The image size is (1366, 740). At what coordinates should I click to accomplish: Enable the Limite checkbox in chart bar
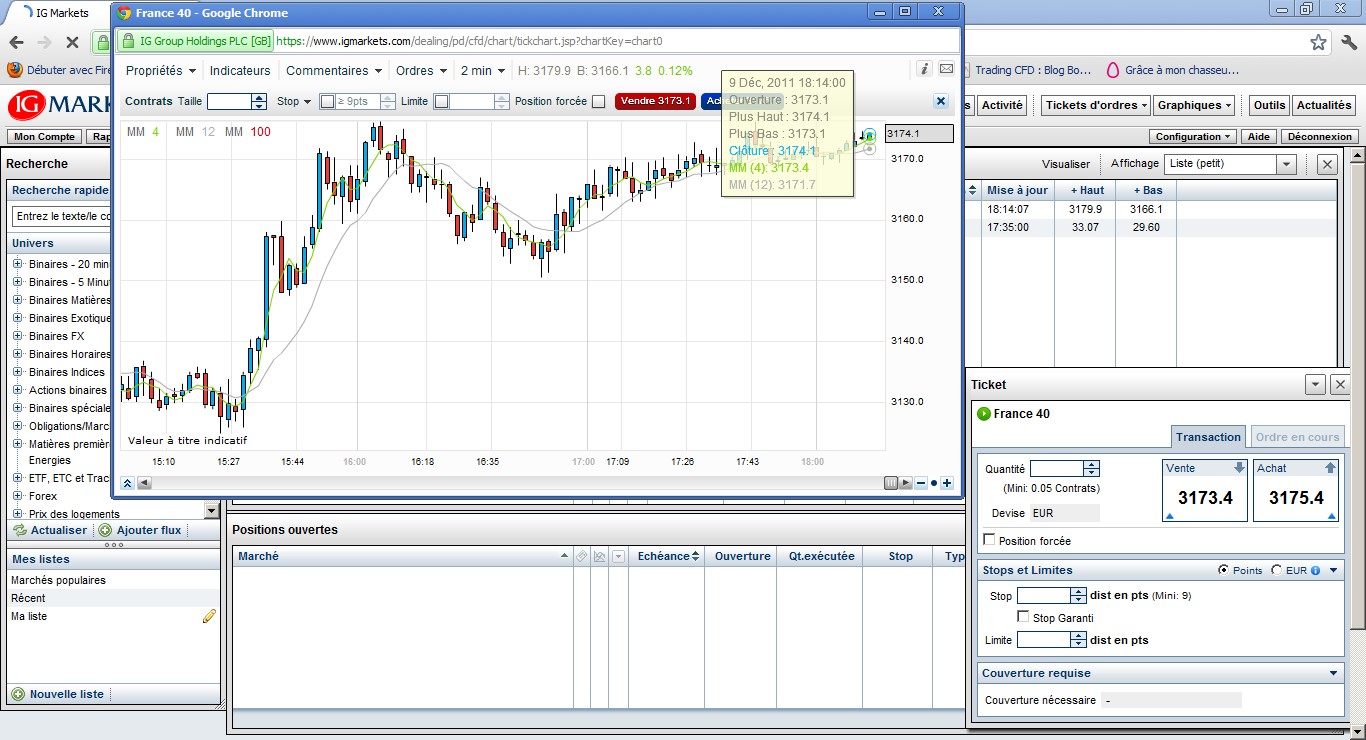click(x=441, y=101)
